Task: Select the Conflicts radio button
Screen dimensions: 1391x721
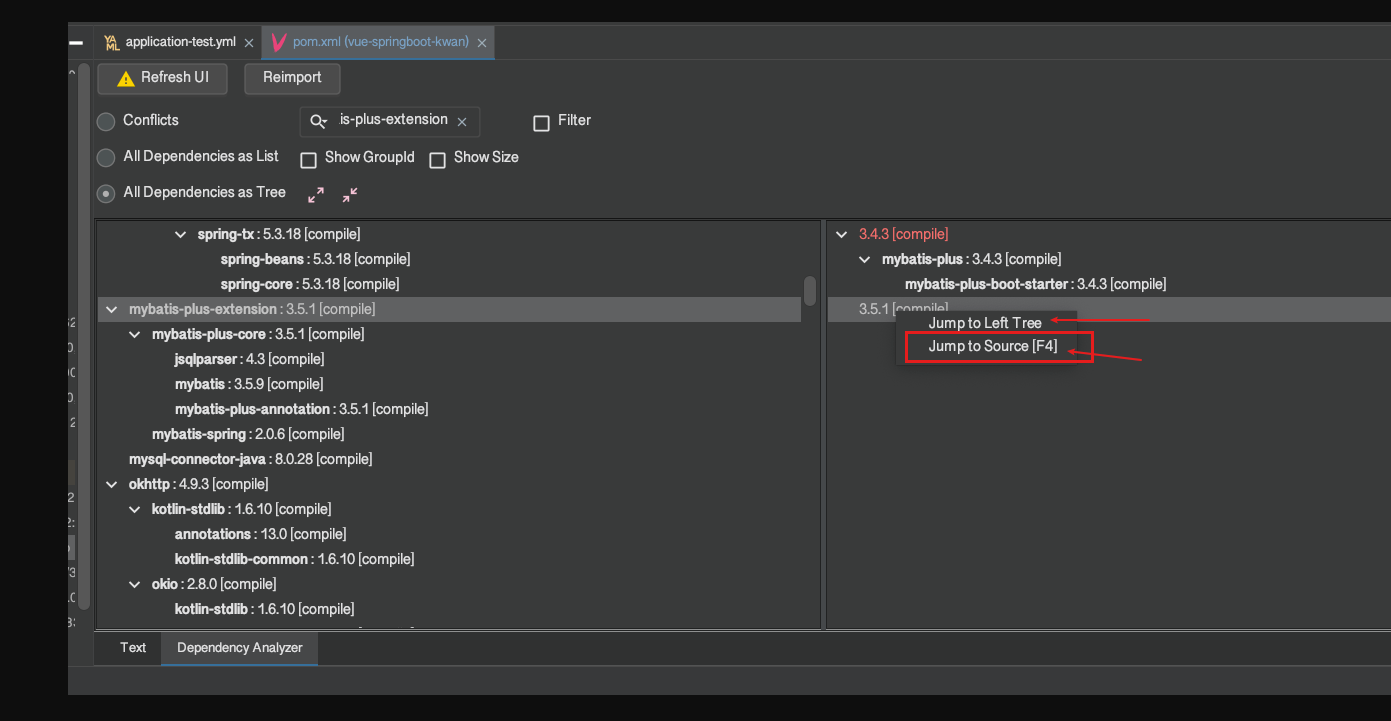Action: pos(106,122)
